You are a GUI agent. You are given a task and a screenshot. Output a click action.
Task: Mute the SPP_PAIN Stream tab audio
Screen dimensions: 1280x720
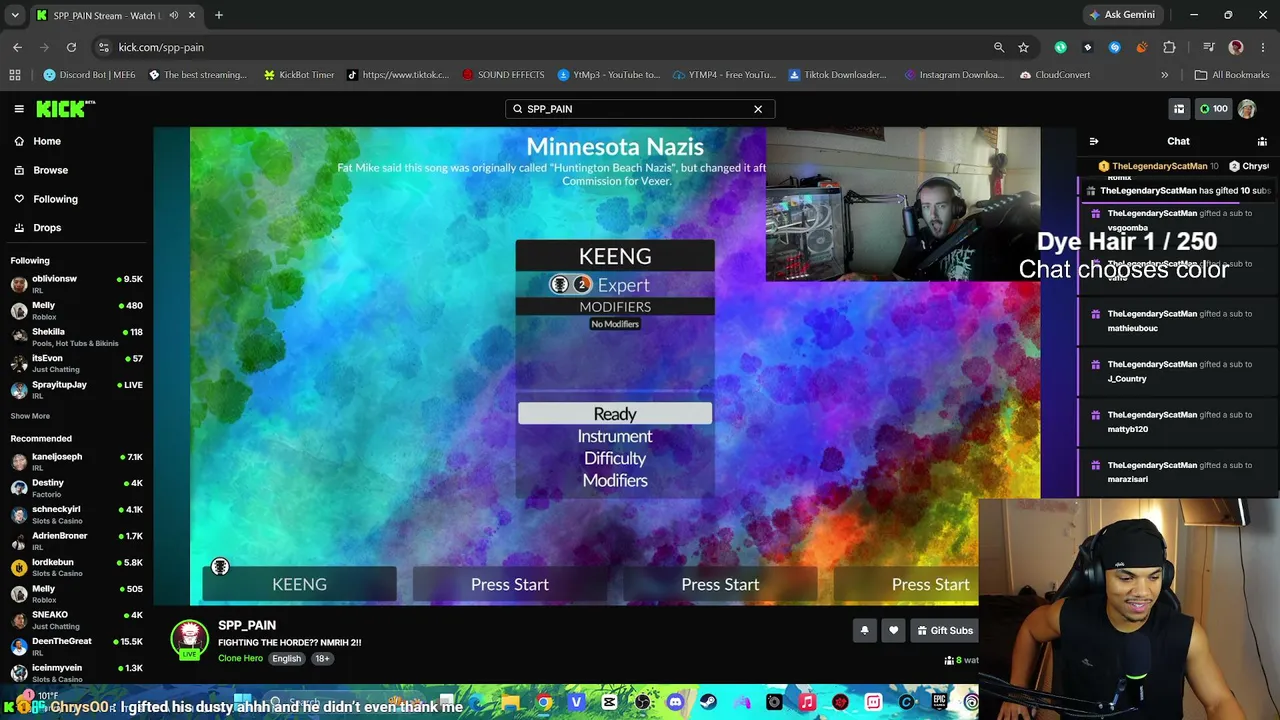point(174,15)
